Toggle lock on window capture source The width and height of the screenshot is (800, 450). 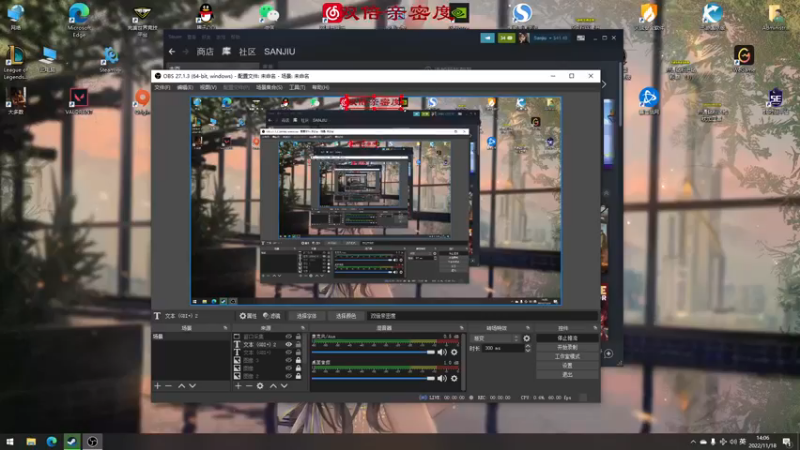point(298,337)
